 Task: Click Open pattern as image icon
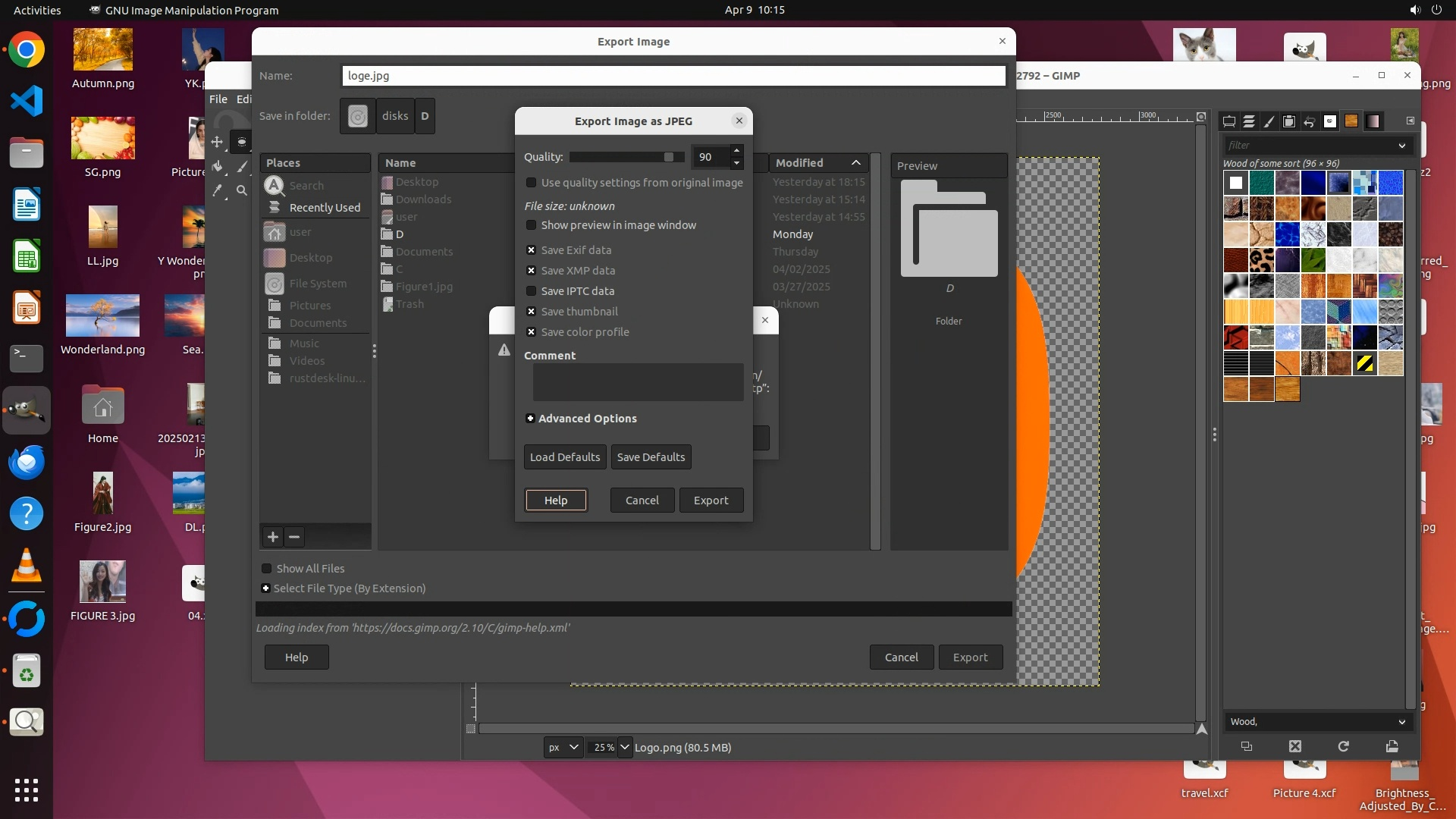1392,747
